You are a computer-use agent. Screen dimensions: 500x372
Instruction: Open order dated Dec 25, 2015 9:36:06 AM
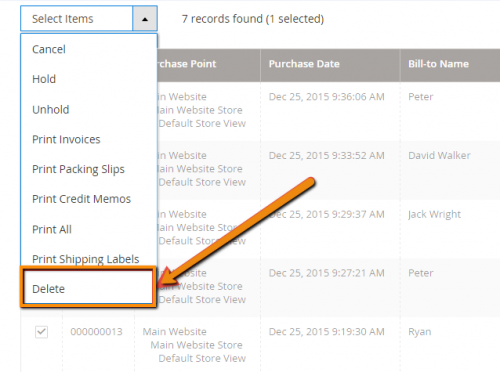(327, 97)
